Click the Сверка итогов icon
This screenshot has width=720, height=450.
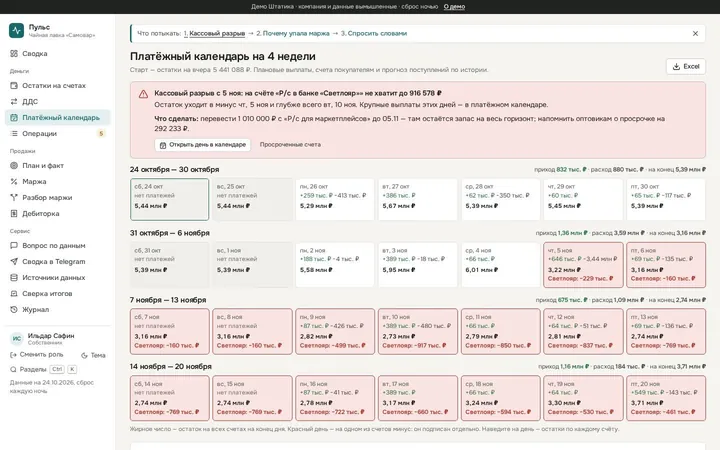(14, 293)
